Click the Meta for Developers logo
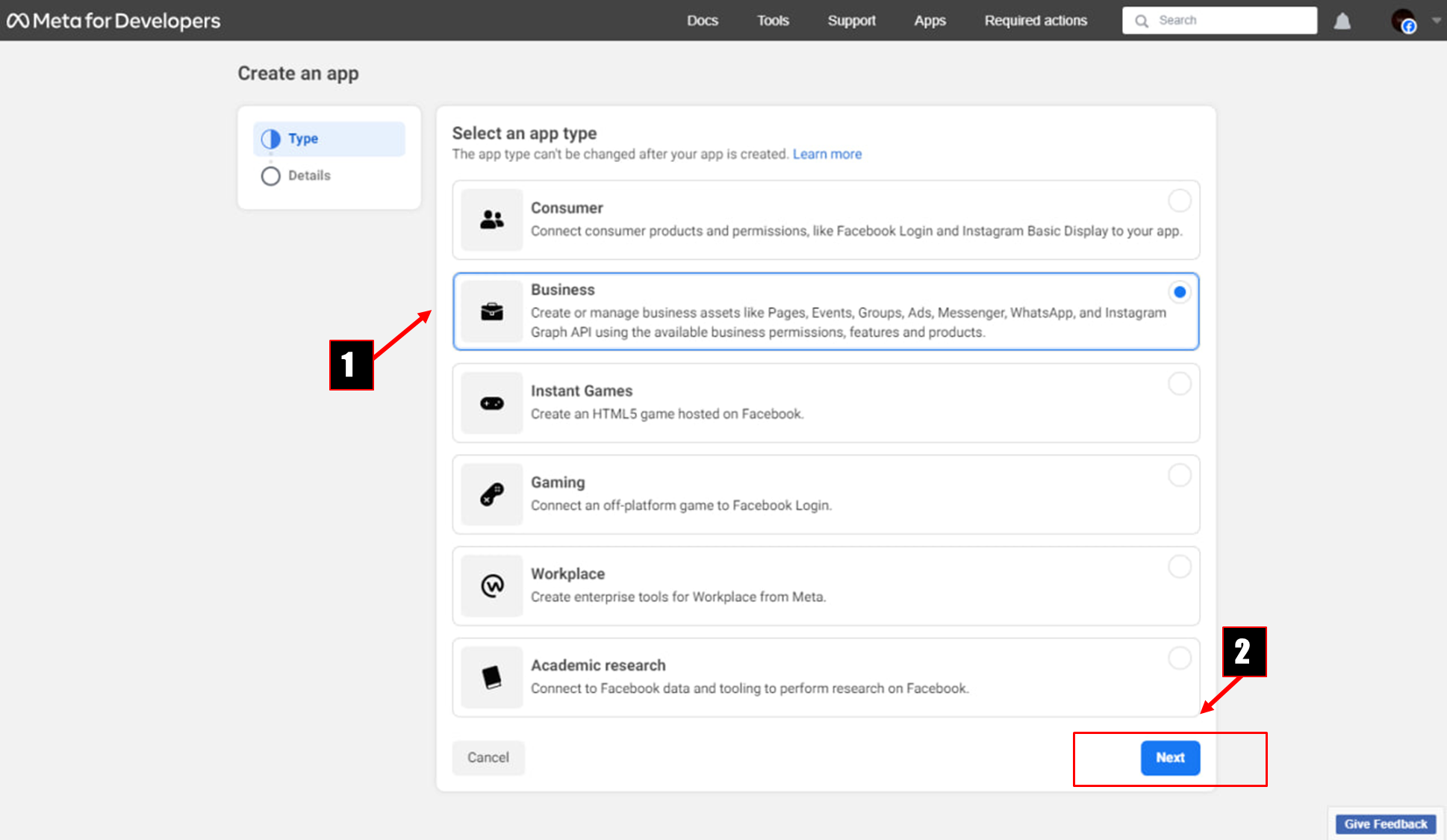This screenshot has height=840, width=1447. click(x=113, y=20)
